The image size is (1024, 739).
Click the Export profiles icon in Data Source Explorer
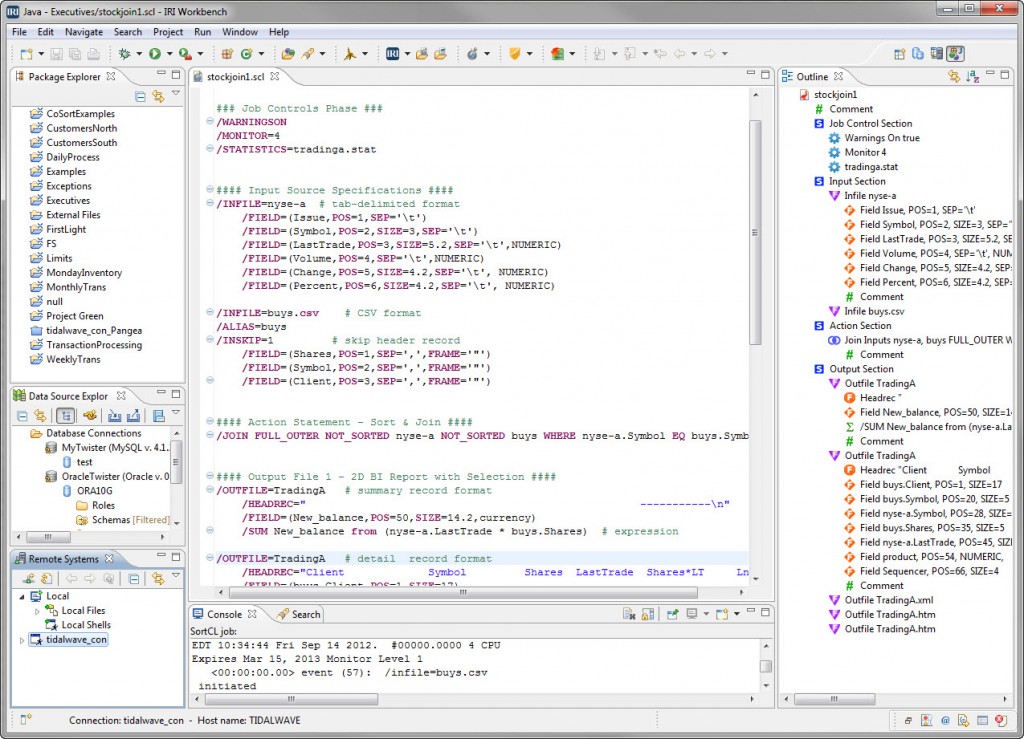pyautogui.click(x=134, y=416)
